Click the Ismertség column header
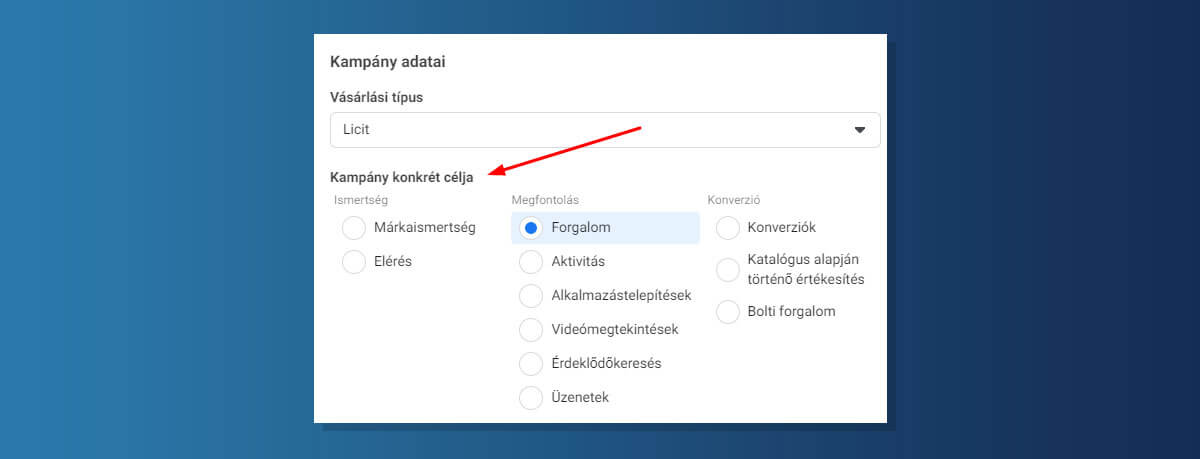The width and height of the screenshot is (1200, 459). point(359,200)
